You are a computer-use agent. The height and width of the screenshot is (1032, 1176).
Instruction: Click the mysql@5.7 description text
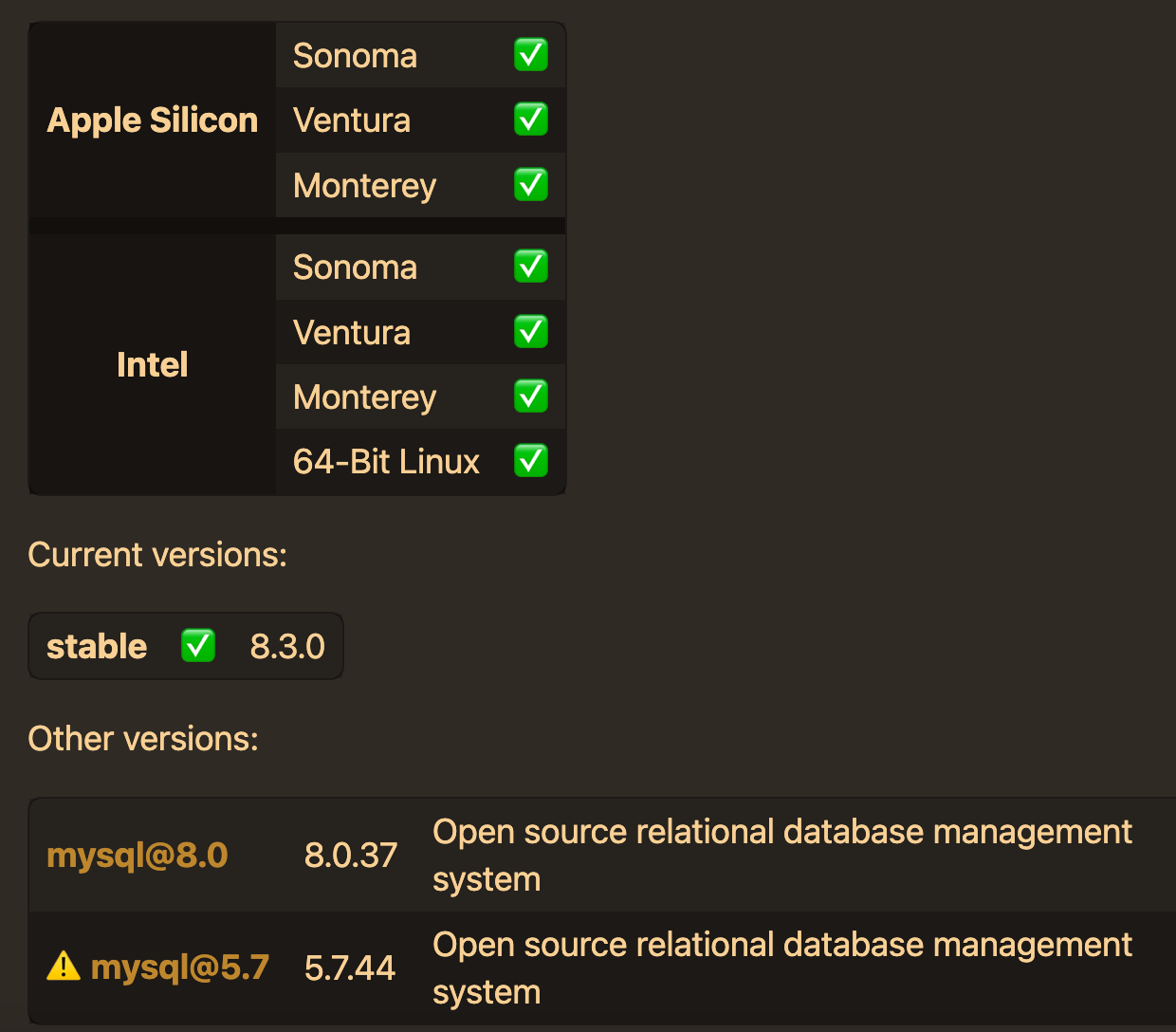781,967
